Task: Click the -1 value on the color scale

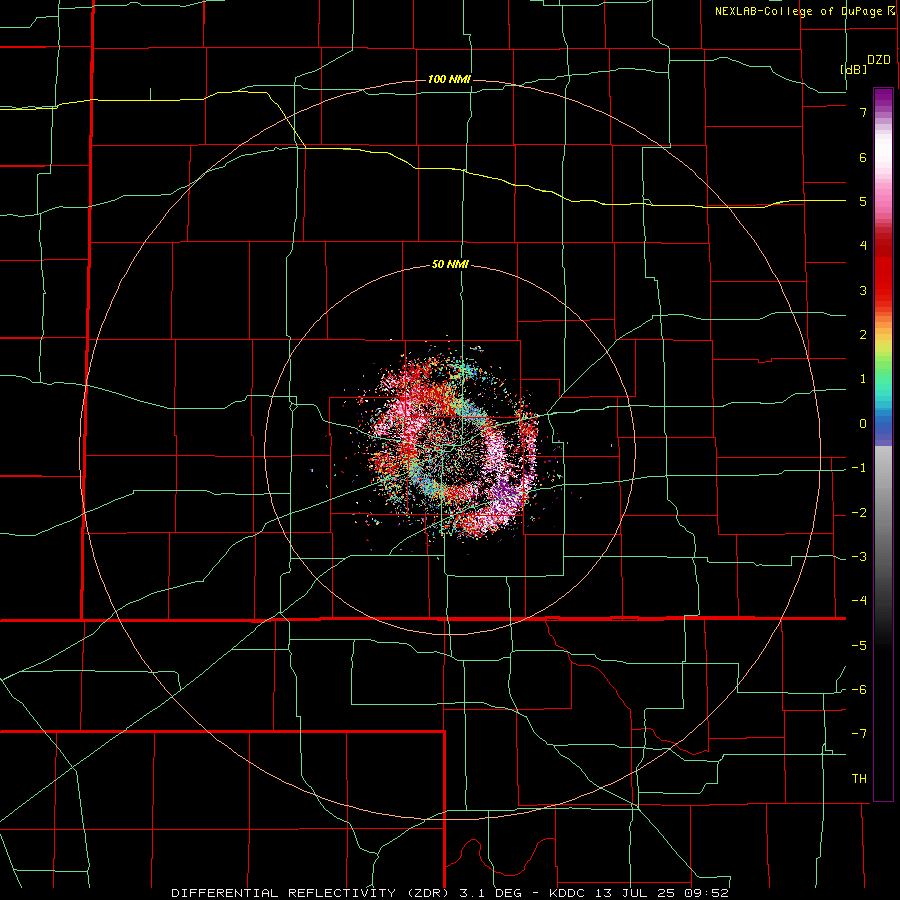Action: click(859, 468)
